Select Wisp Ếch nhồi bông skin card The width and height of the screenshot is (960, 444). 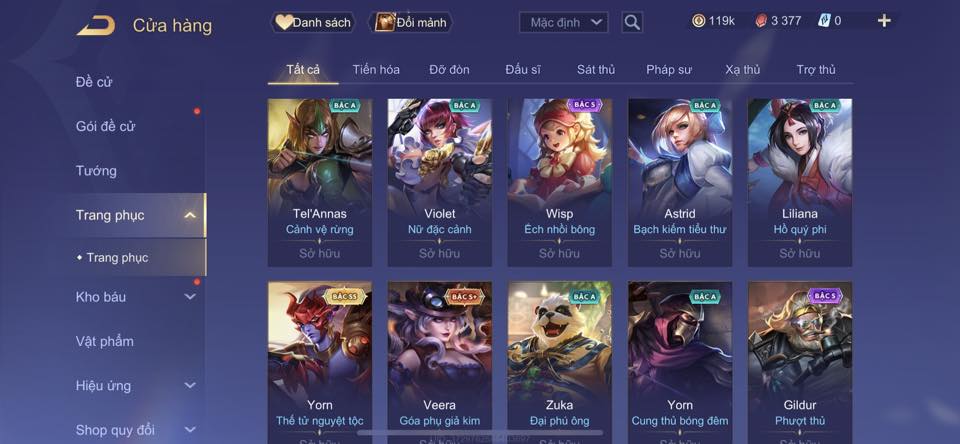coord(560,182)
